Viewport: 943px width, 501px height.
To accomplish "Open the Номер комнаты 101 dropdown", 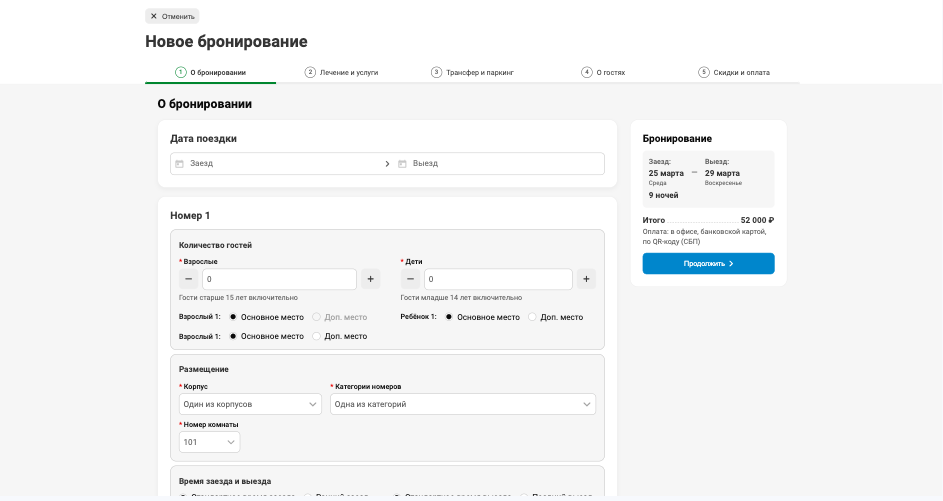I will [x=209, y=442].
